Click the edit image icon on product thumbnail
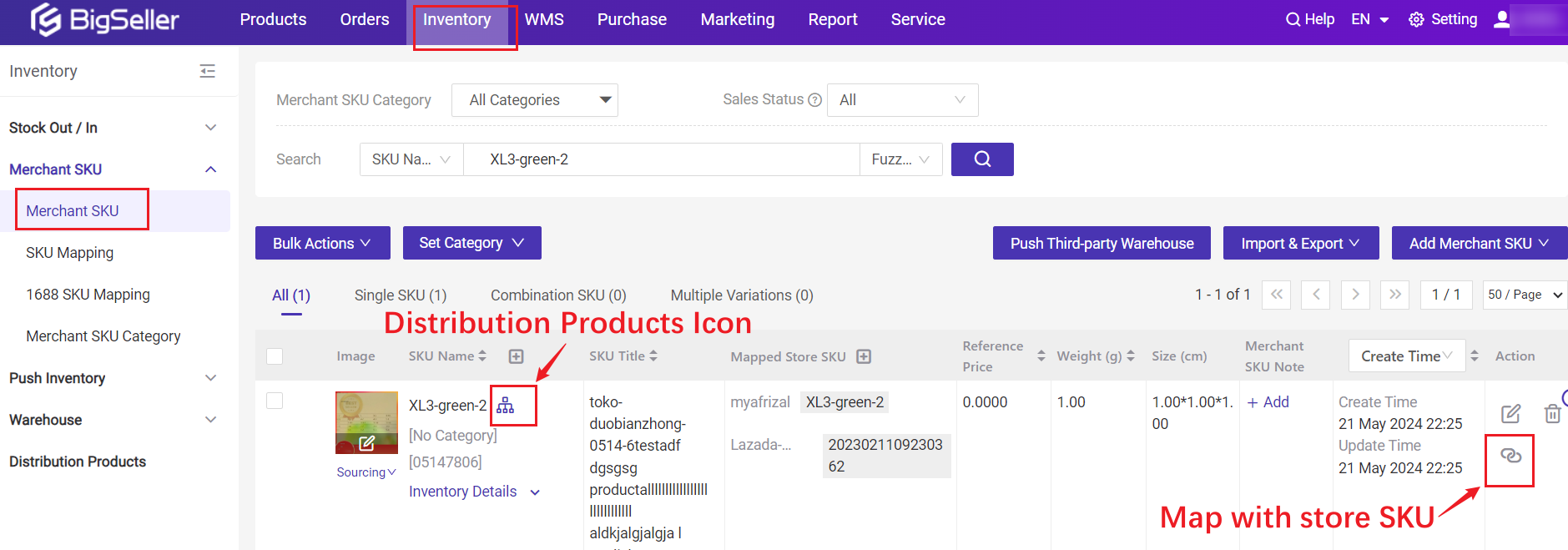 (x=366, y=443)
